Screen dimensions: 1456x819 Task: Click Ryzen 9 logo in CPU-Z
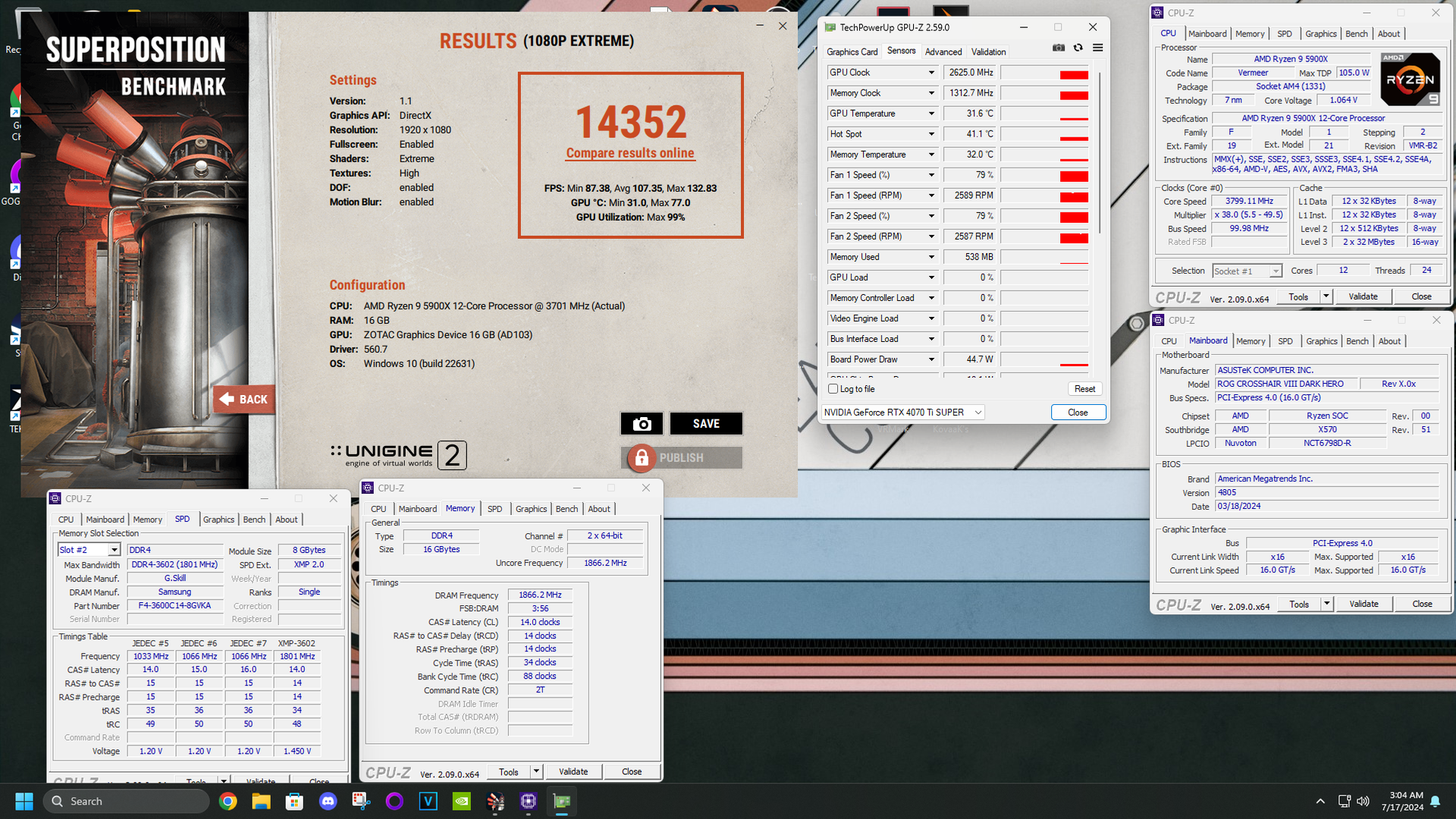point(1410,79)
